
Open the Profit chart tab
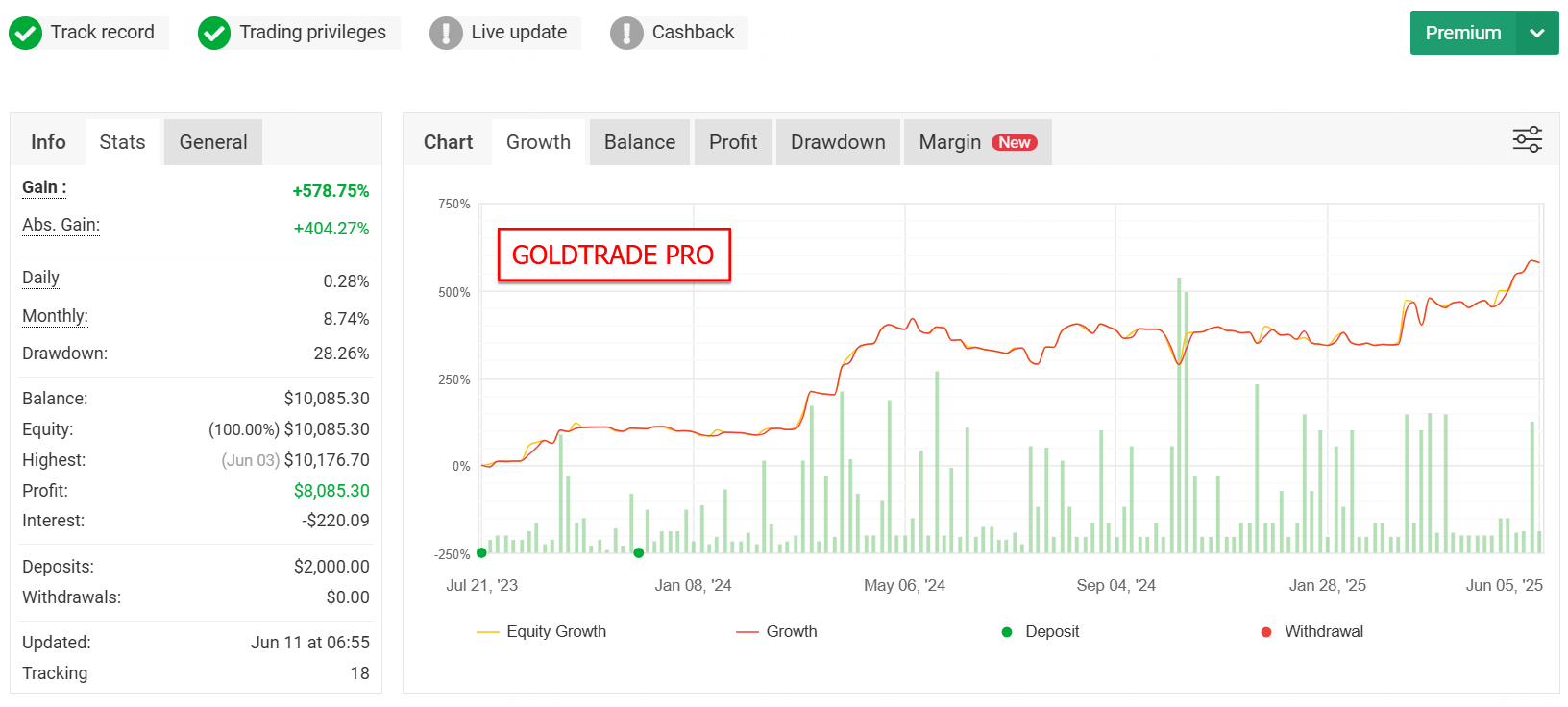(x=733, y=141)
